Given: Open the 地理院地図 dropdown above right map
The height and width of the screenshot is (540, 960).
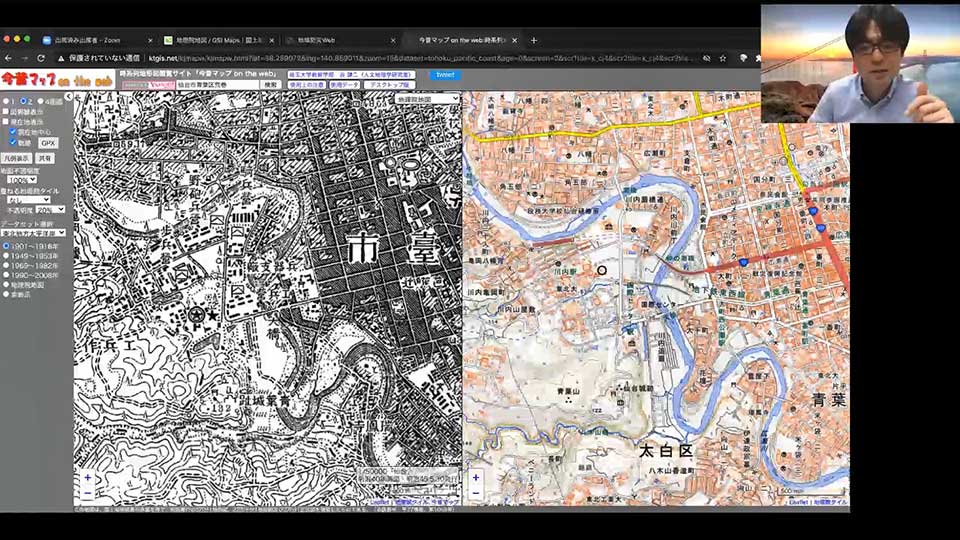Looking at the screenshot, I should click(427, 99).
